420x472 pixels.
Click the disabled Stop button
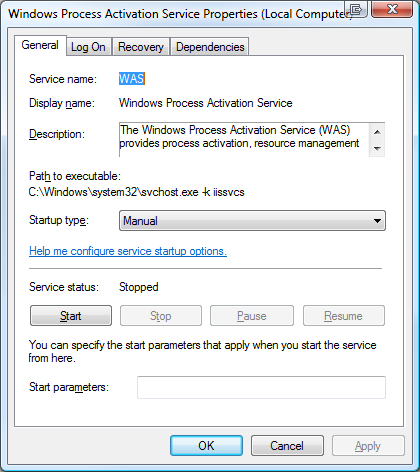pyautogui.click(x=161, y=316)
